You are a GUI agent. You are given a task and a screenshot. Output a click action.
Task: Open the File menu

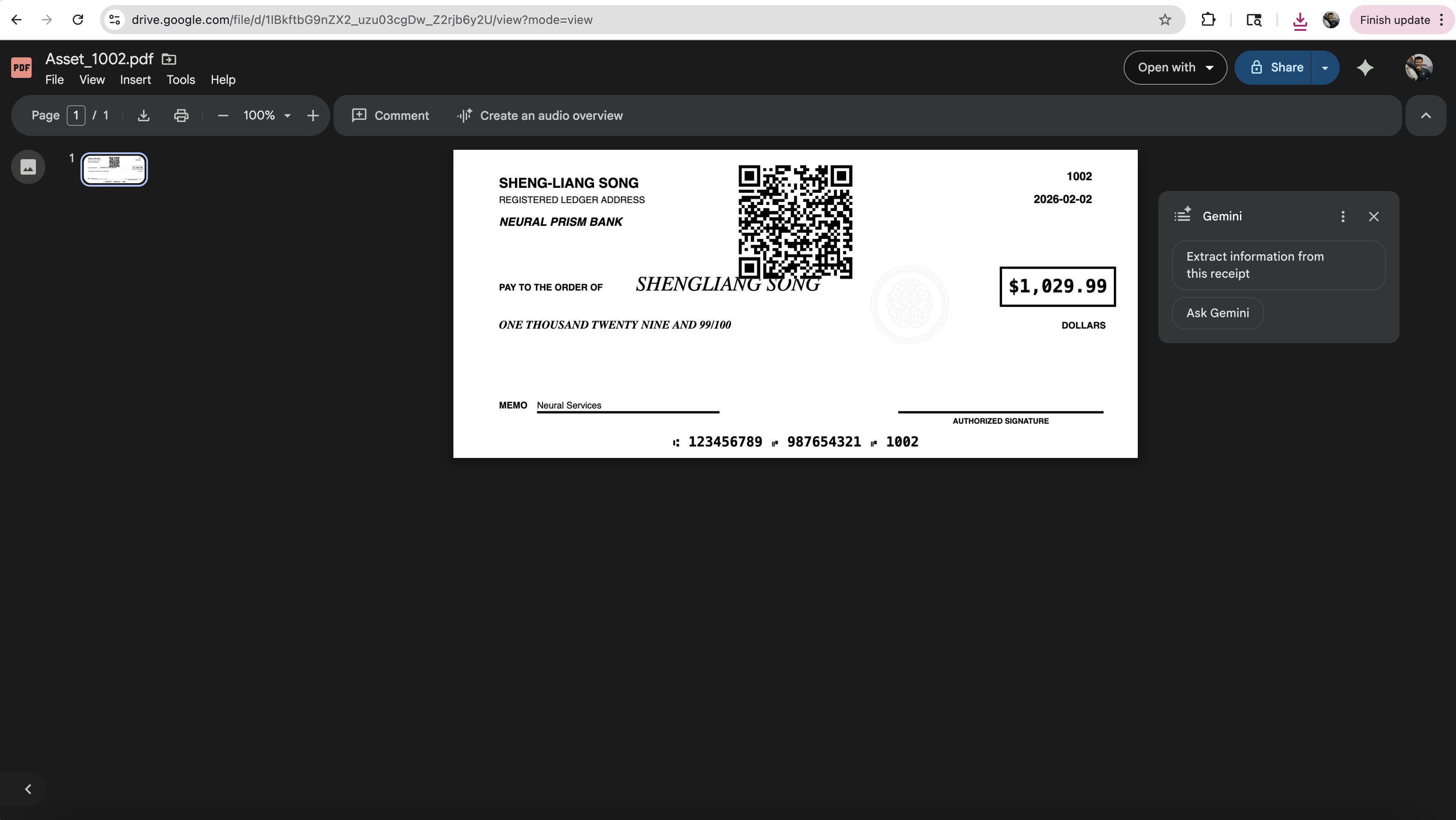tap(54, 80)
